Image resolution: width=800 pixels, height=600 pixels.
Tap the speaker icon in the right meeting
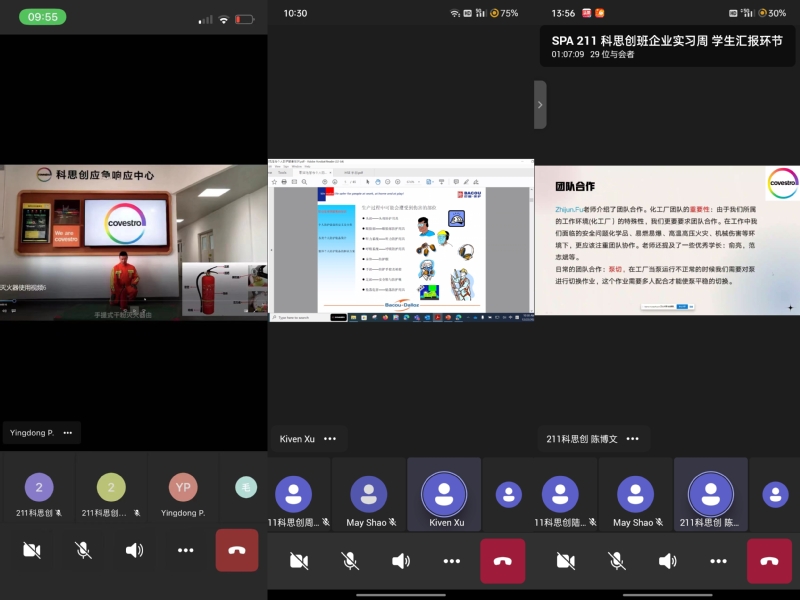point(668,561)
